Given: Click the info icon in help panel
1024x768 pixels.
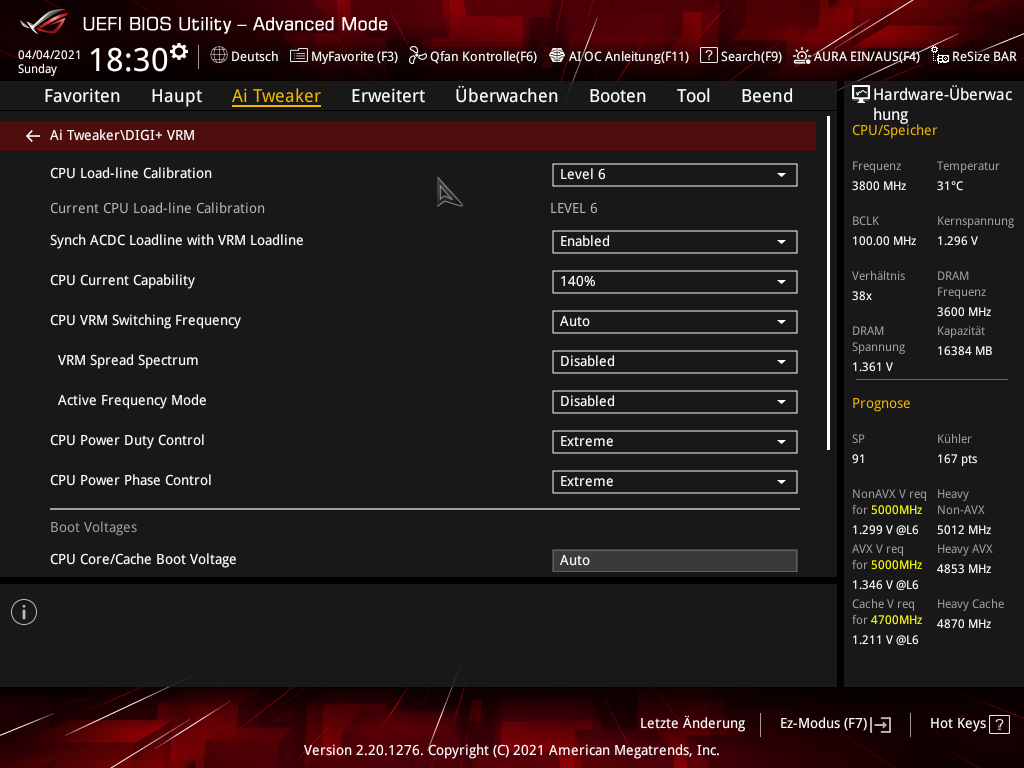Looking at the screenshot, I should [24, 613].
